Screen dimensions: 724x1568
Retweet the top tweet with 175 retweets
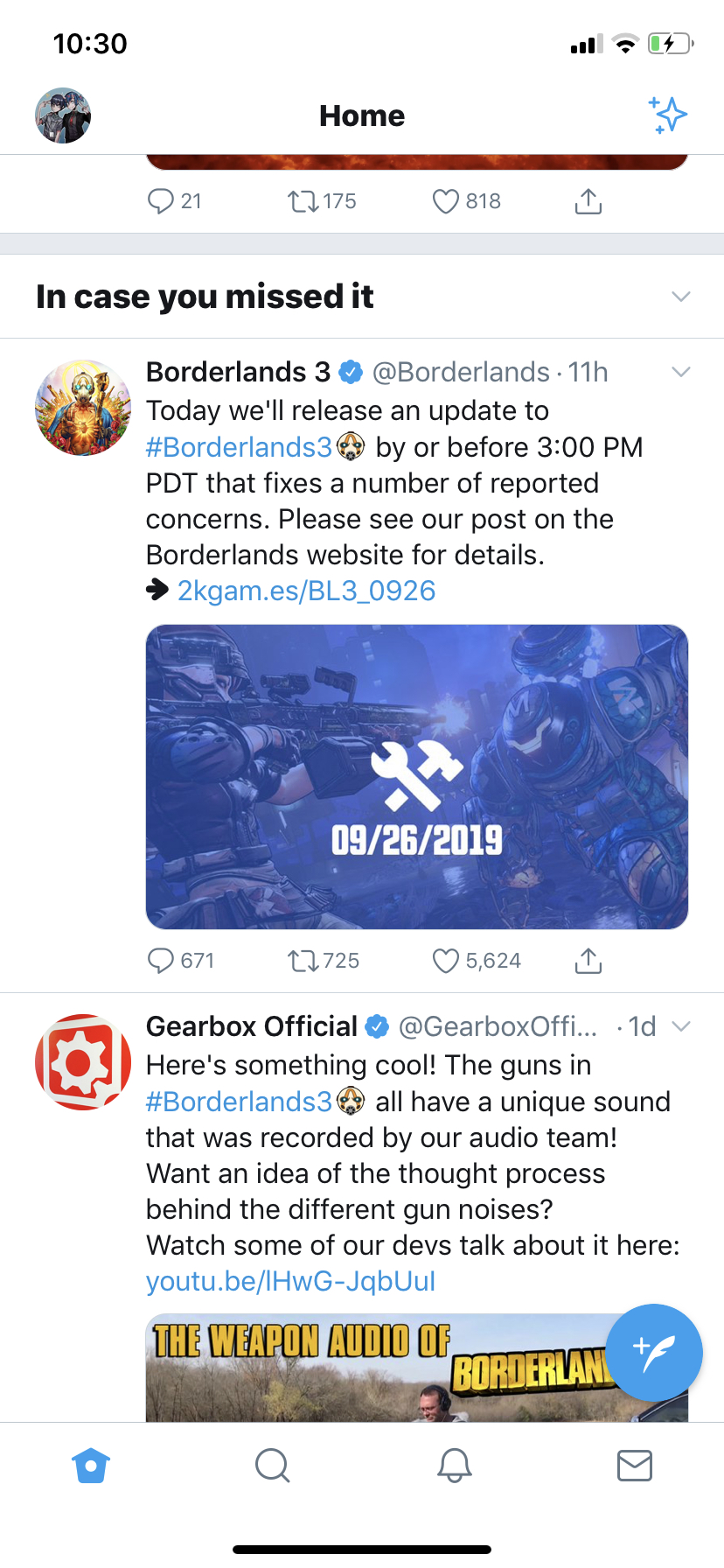[303, 201]
